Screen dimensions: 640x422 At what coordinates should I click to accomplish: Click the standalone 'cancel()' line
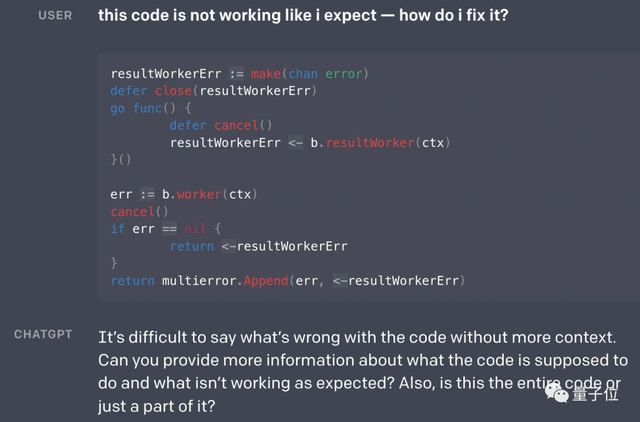point(132,212)
